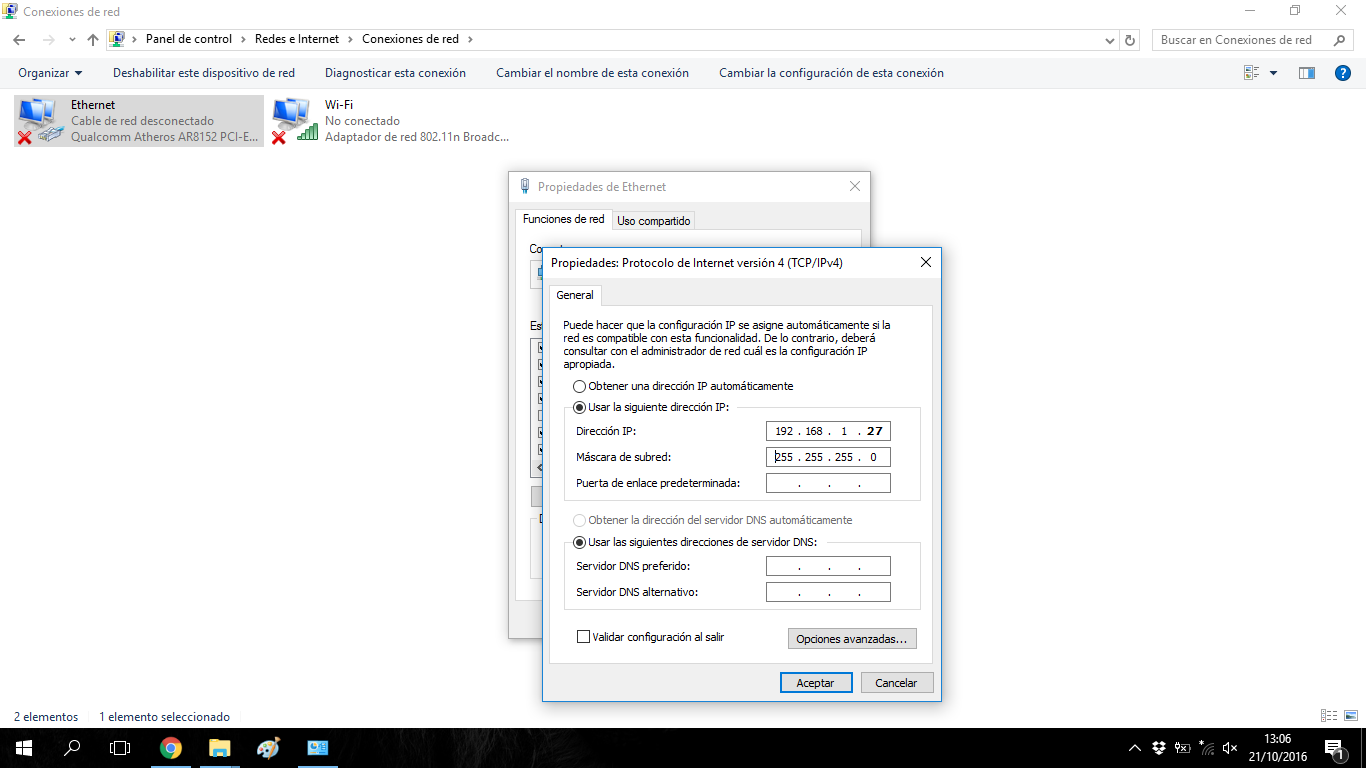Switch to the 'Uso compartido' tab

click(653, 221)
